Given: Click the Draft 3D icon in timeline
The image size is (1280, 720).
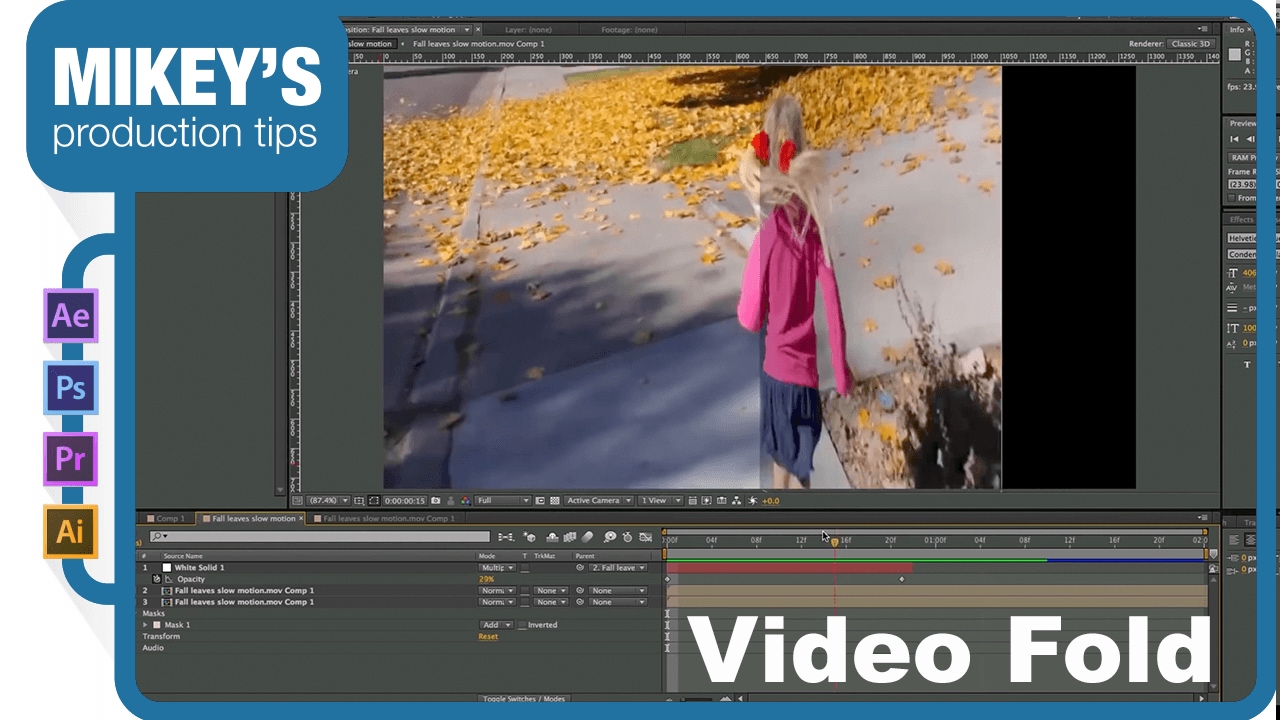Looking at the screenshot, I should [529, 537].
